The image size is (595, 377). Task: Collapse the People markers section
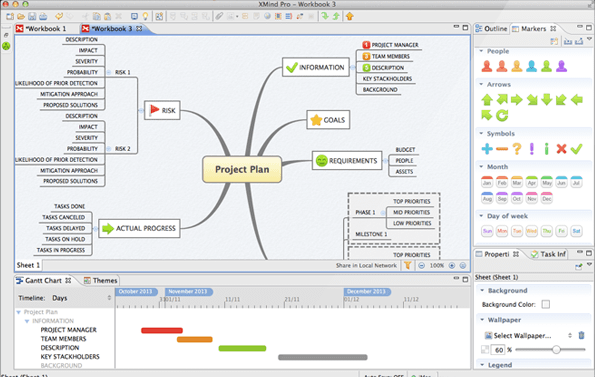481,51
